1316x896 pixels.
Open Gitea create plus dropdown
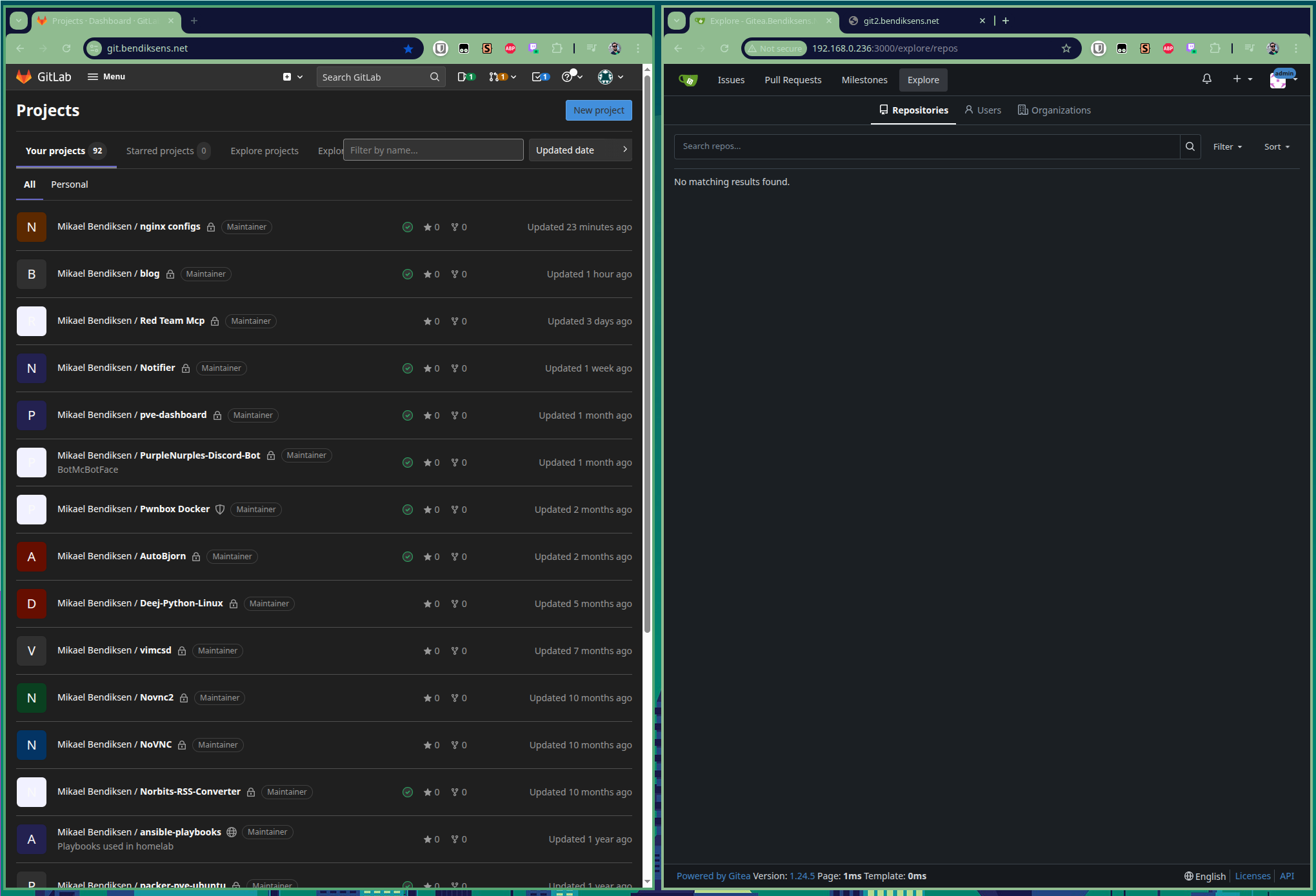(1242, 79)
